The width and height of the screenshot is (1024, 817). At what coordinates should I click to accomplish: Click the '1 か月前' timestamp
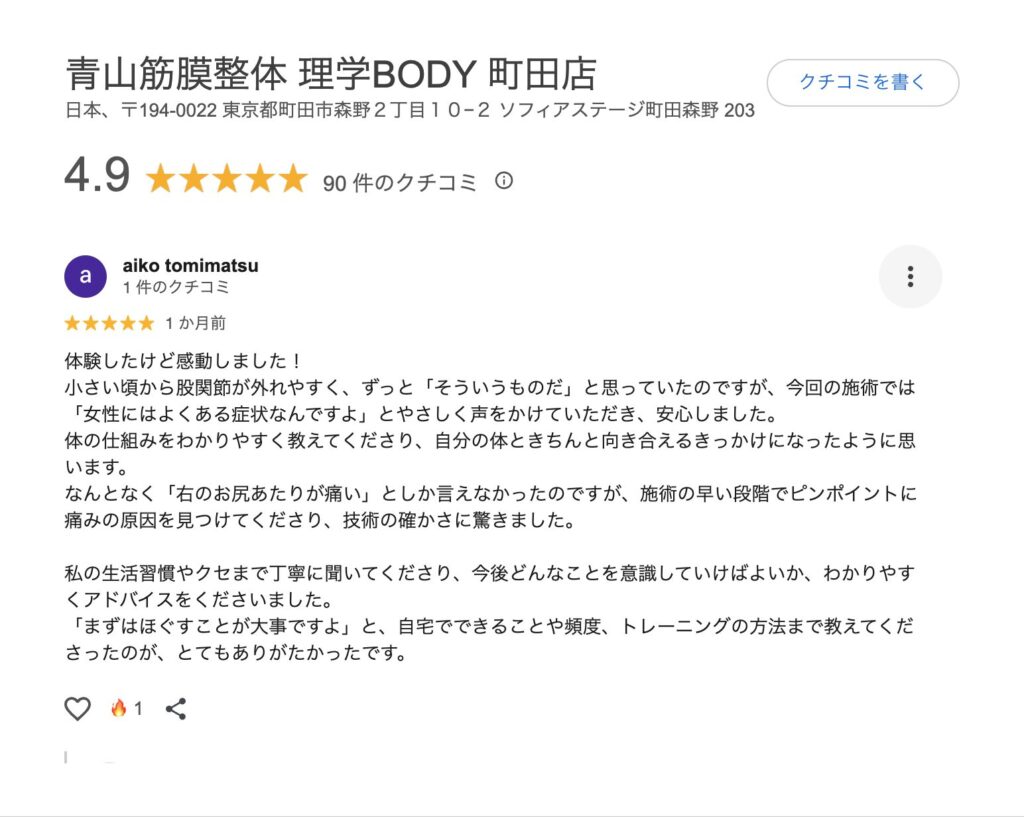pyautogui.click(x=195, y=323)
